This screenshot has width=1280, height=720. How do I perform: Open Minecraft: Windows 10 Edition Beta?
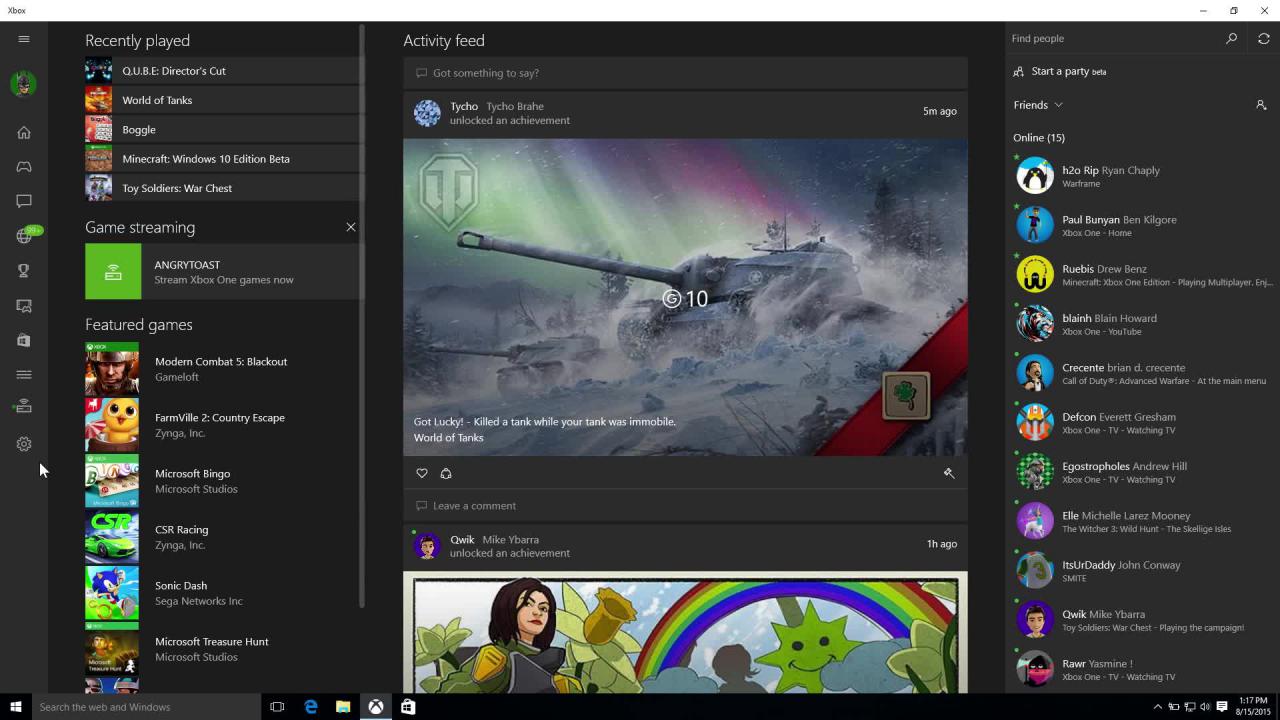[x=224, y=158]
